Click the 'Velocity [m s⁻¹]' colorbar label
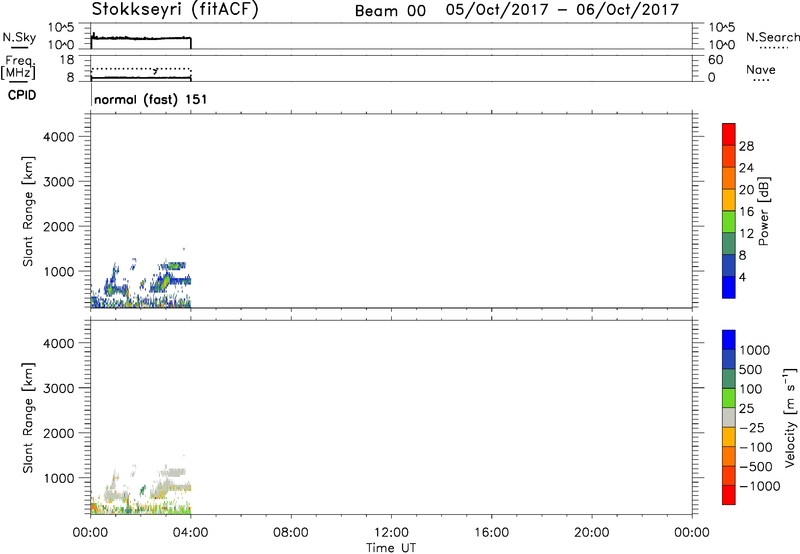Viewport: 800px width, 554px height. pos(790,417)
